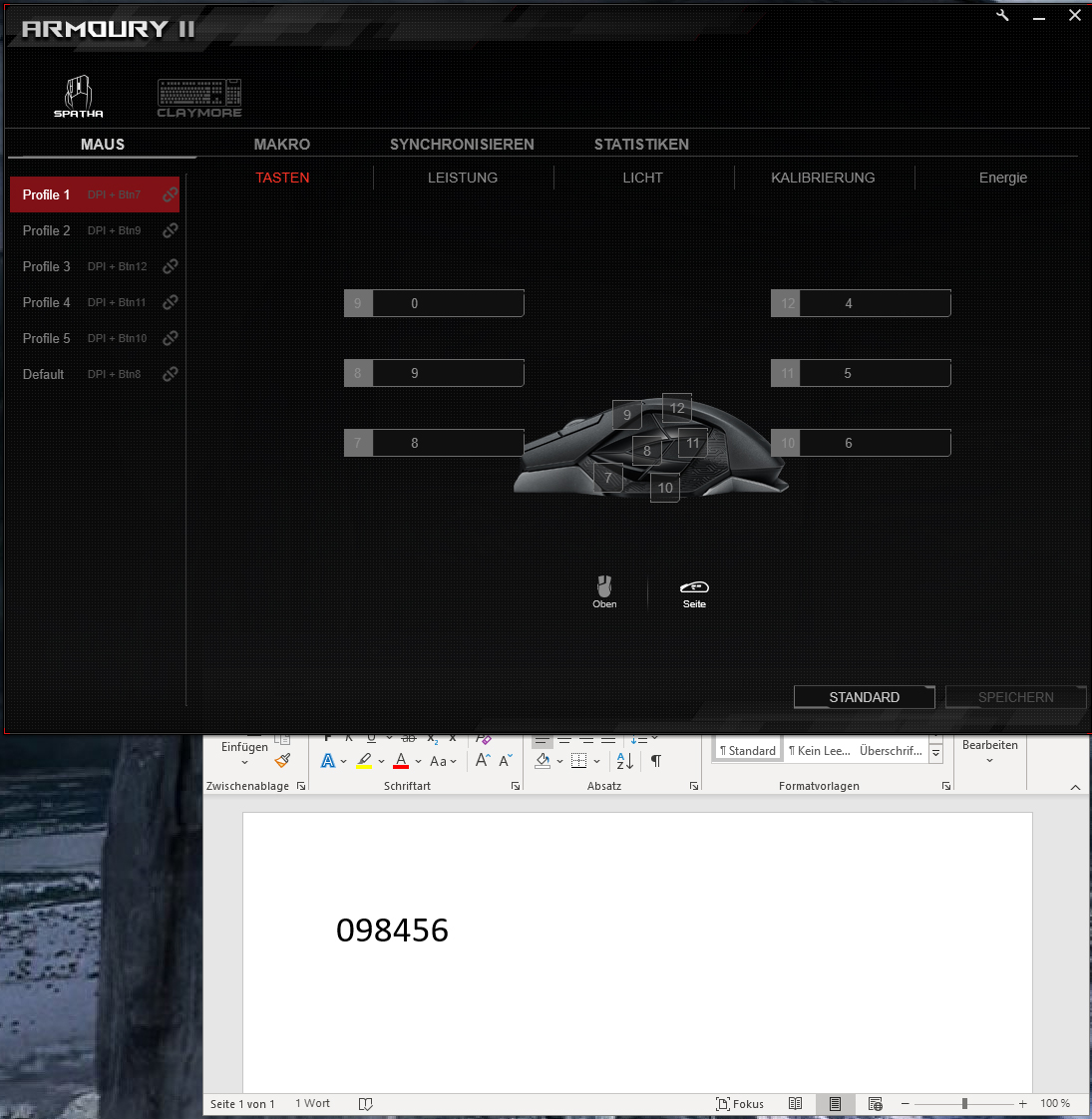
Task: Apply Text Effects blue A in Word
Action: [x=327, y=761]
